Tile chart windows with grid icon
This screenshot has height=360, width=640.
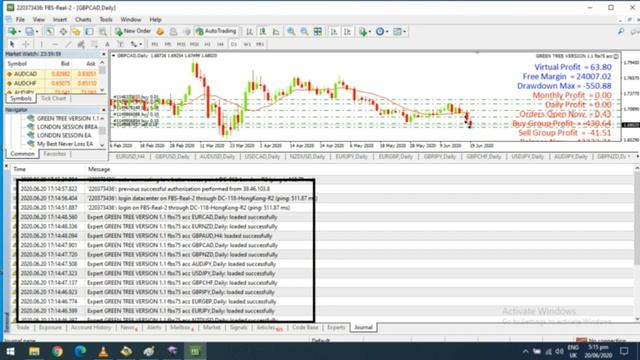pos(318,31)
